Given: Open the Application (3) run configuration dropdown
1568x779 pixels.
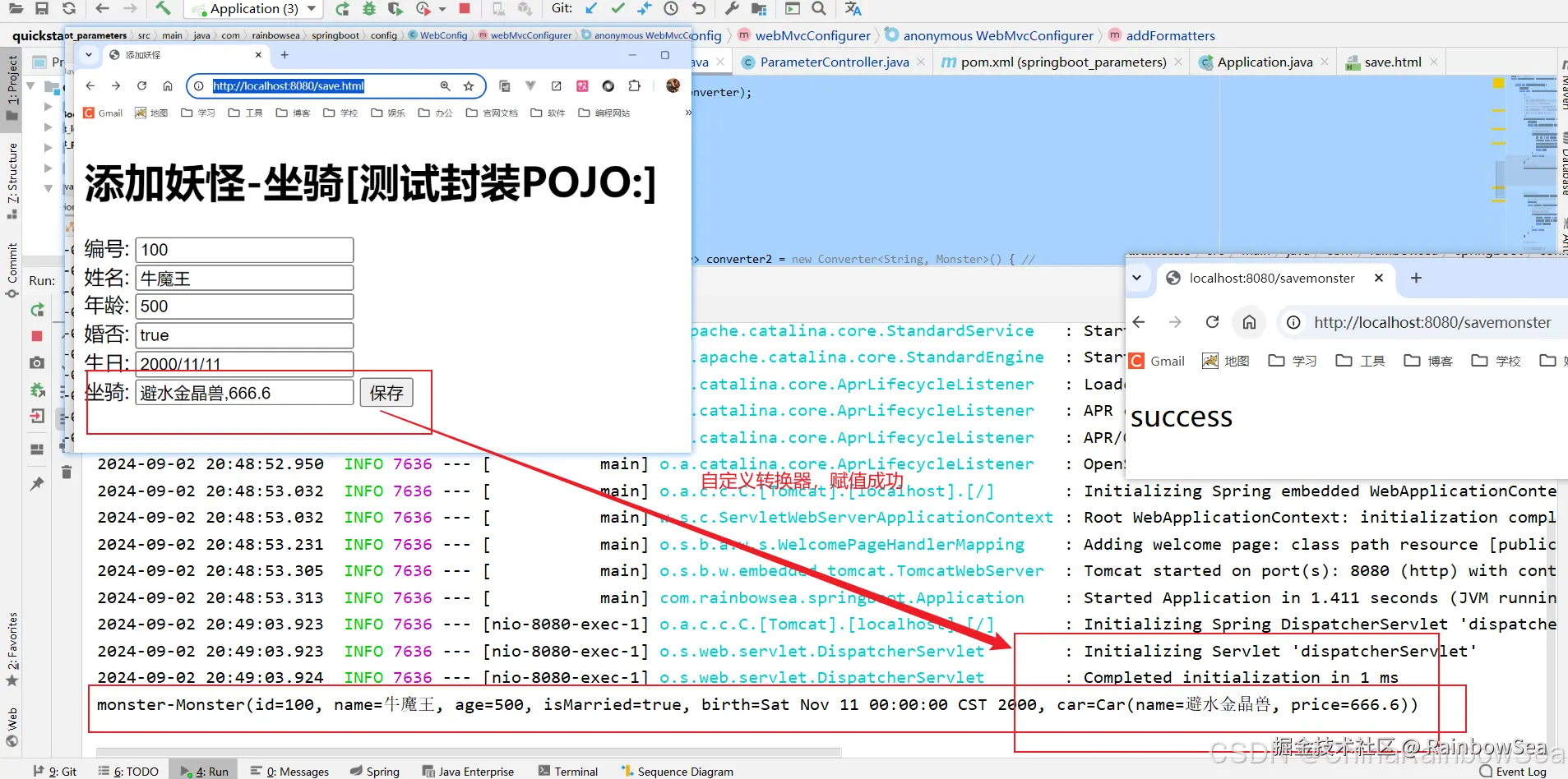Looking at the screenshot, I should pyautogui.click(x=253, y=9).
